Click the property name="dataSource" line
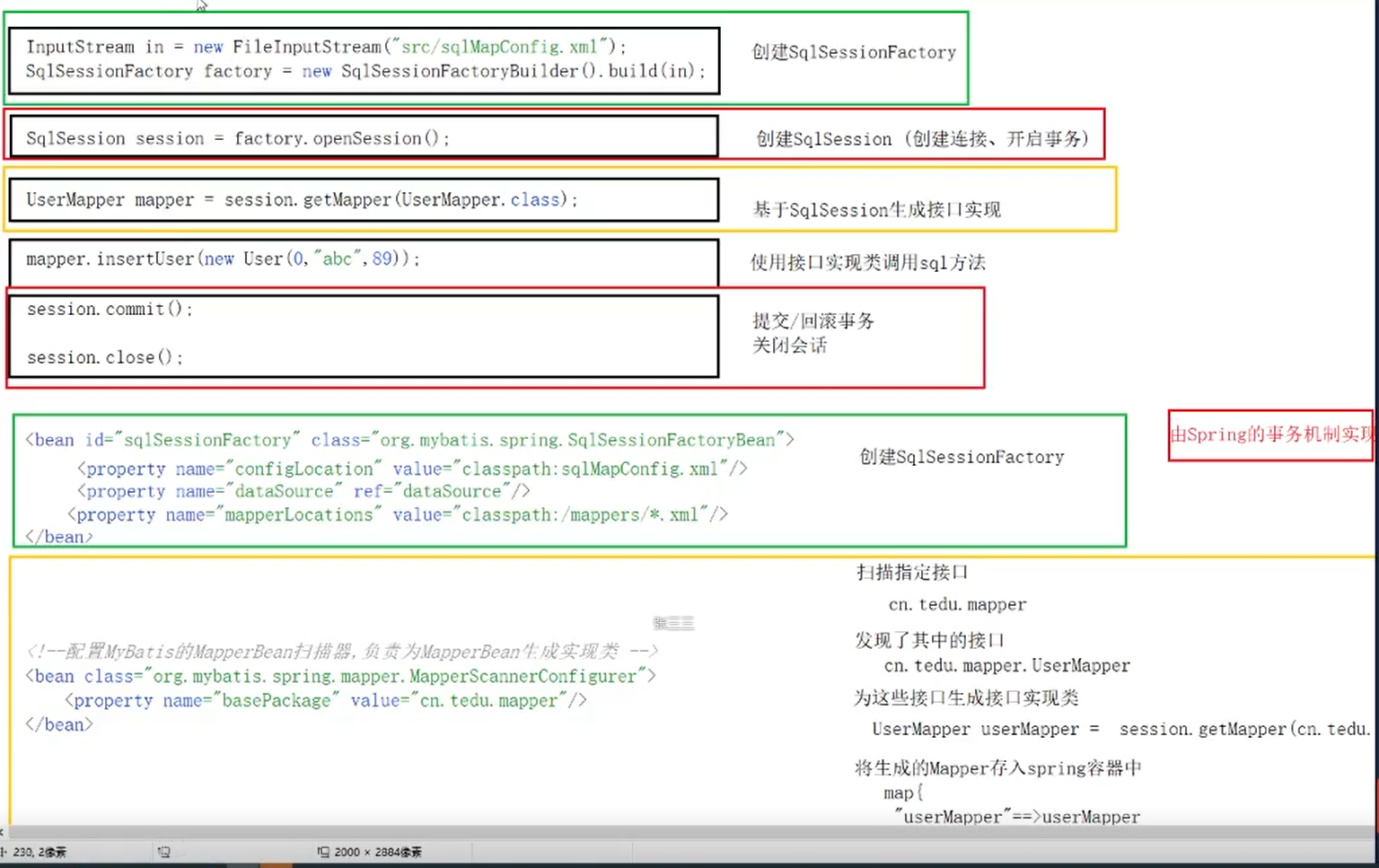Image resolution: width=1379 pixels, height=868 pixels. pyautogui.click(x=303, y=491)
